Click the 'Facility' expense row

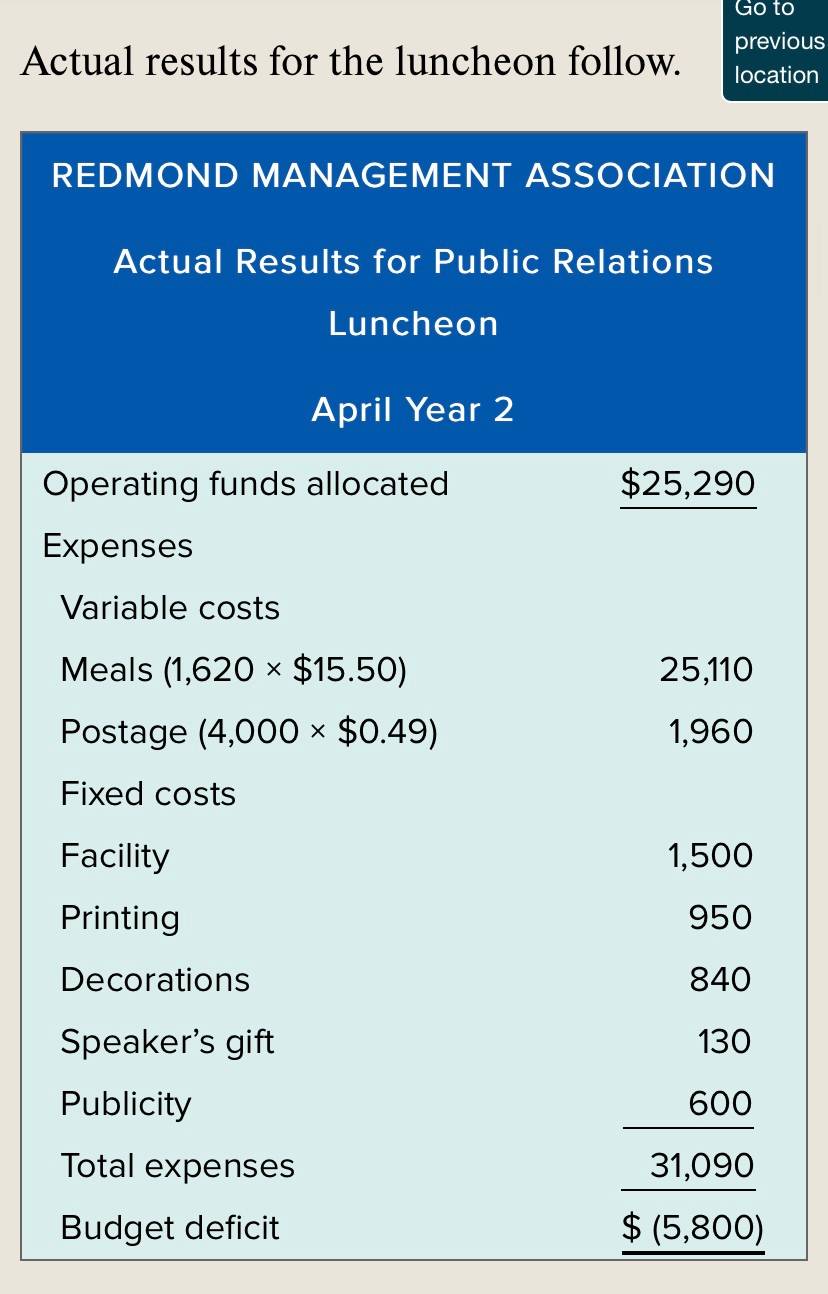pos(414,856)
